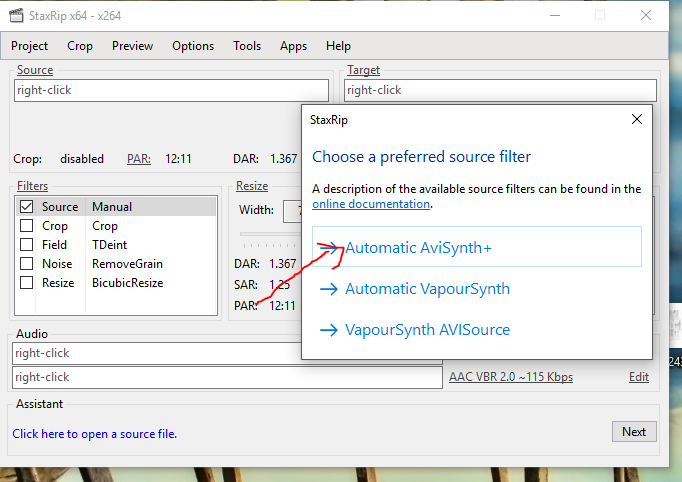Image resolution: width=682 pixels, height=482 pixels.
Task: Select the BicubicResize filter entry
Action: pos(127,283)
